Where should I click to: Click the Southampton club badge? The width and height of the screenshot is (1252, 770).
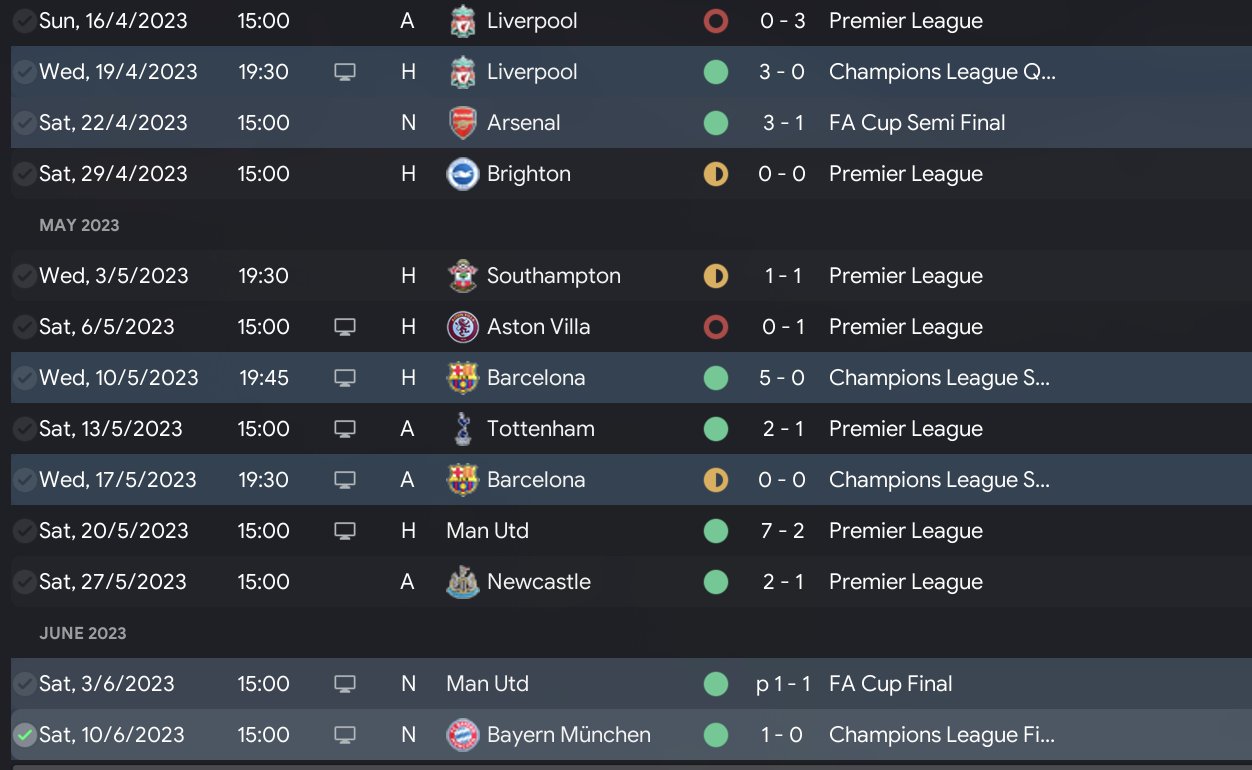click(x=462, y=276)
